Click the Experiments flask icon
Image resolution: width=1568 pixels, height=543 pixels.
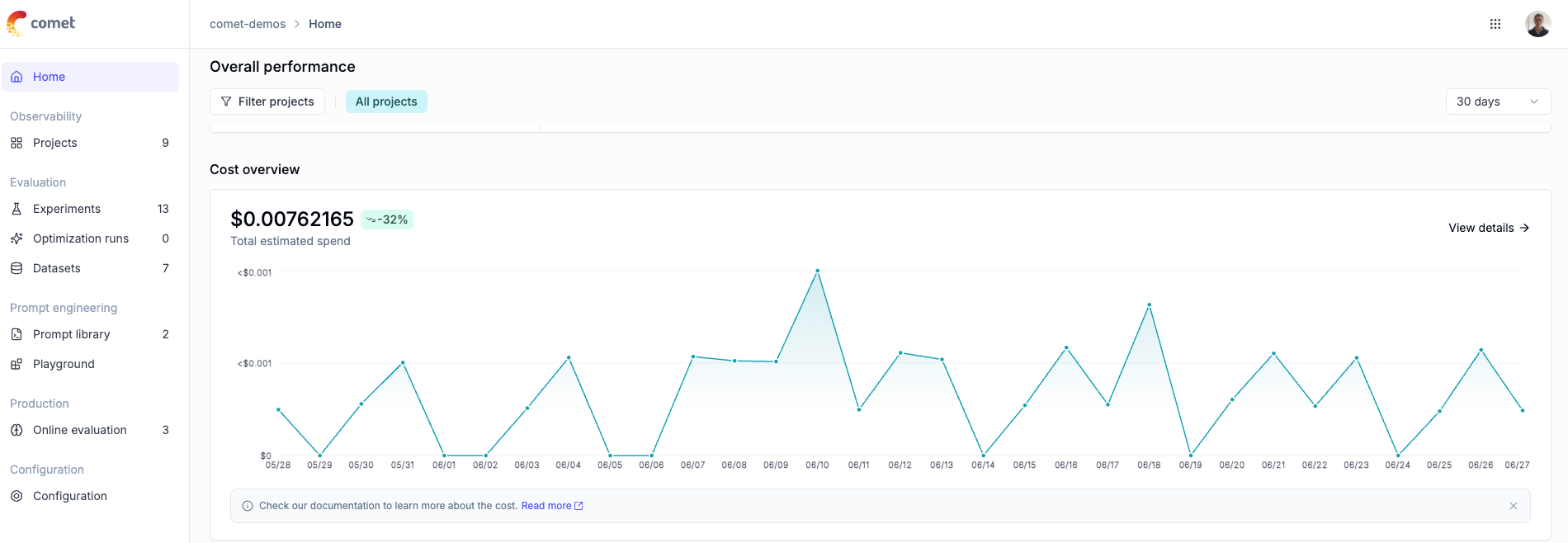17,209
